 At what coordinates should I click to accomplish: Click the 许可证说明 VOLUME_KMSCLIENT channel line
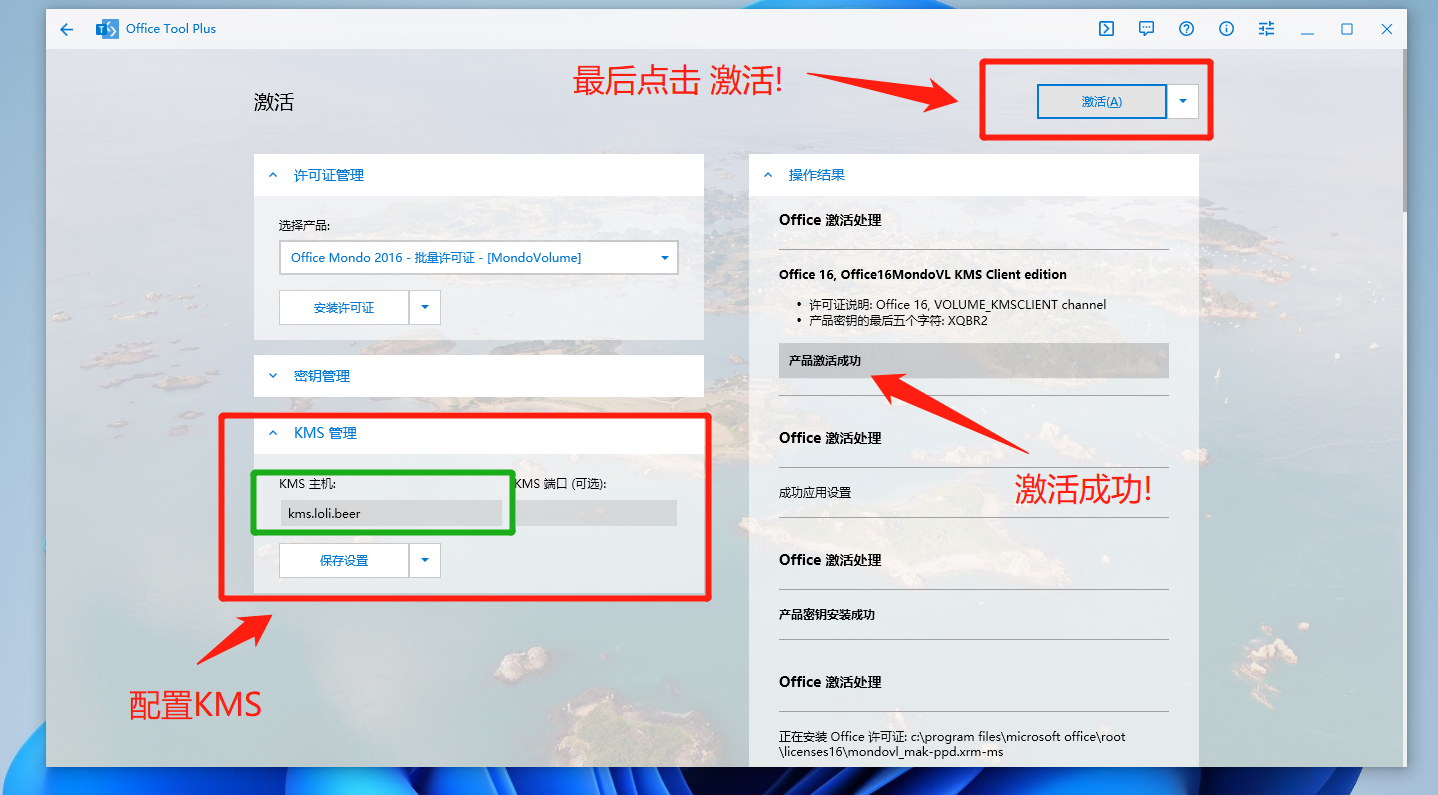tap(958, 304)
